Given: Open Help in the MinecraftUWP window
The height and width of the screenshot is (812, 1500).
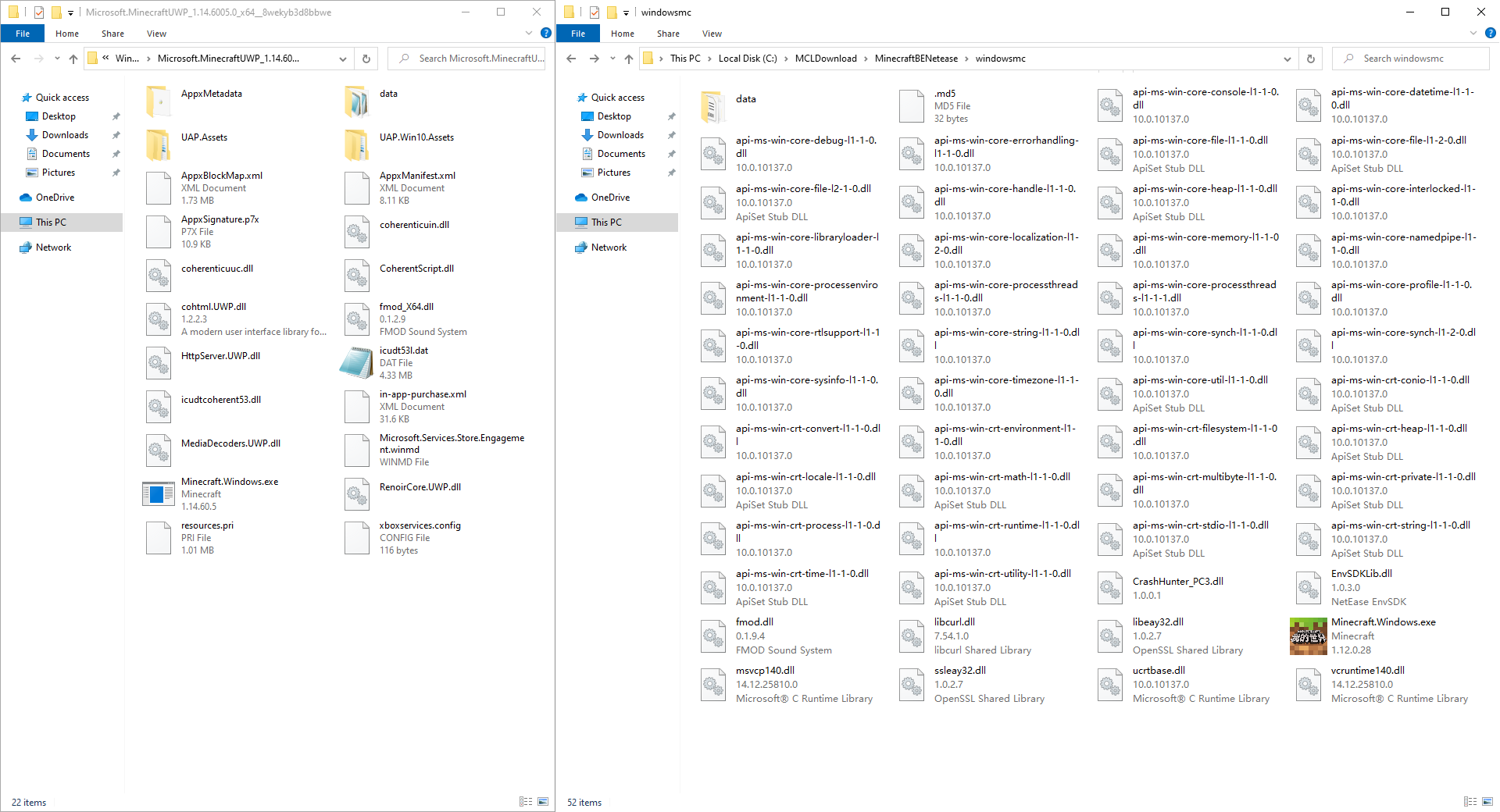Looking at the screenshot, I should click(546, 34).
